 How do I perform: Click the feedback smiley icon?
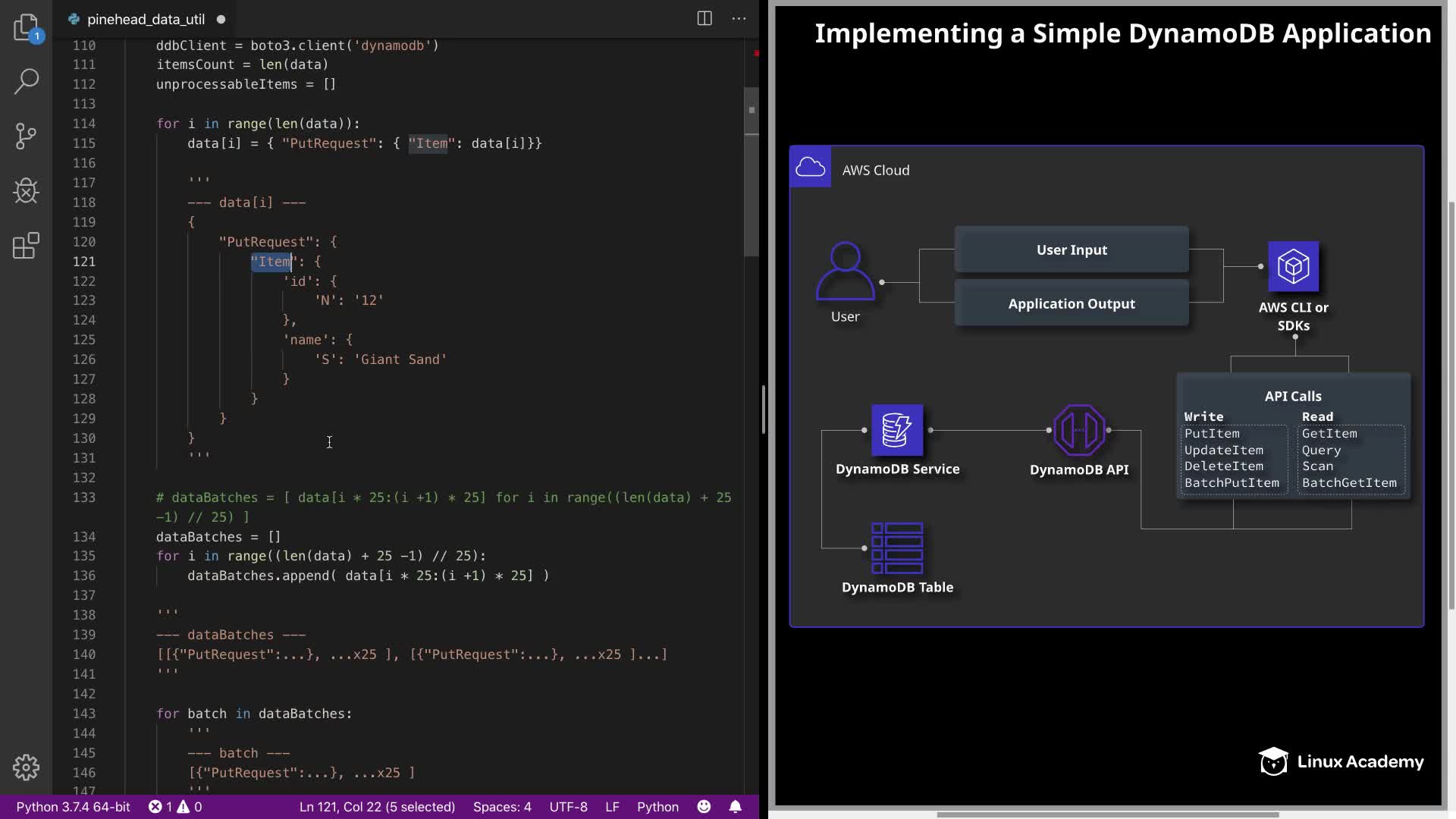(704, 807)
